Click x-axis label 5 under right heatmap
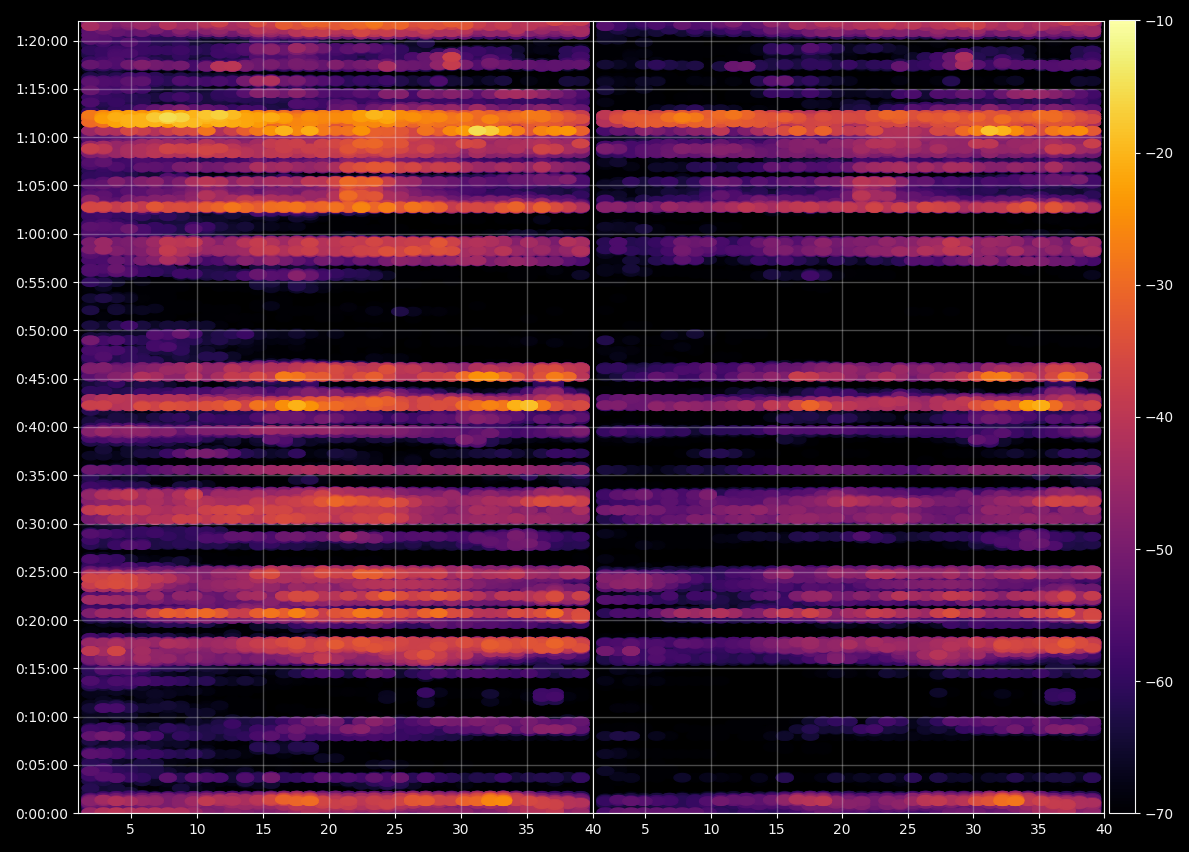The height and width of the screenshot is (852, 1189). (645, 829)
